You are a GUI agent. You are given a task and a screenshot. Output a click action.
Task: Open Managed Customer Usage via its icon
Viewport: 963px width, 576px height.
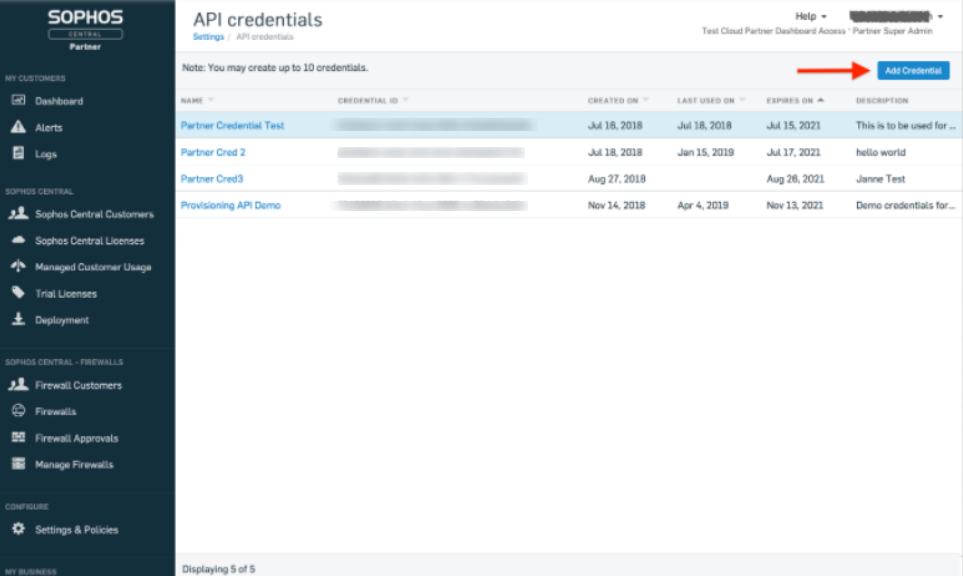(17, 266)
